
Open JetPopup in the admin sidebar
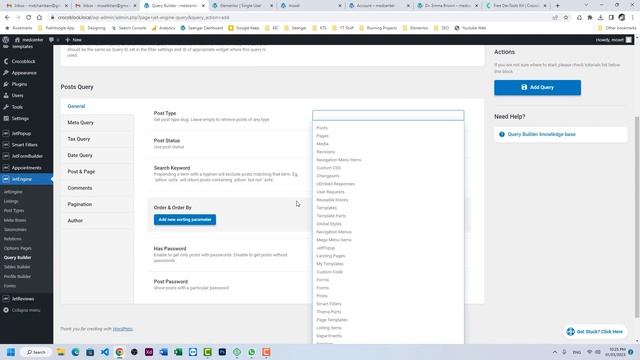point(21,133)
